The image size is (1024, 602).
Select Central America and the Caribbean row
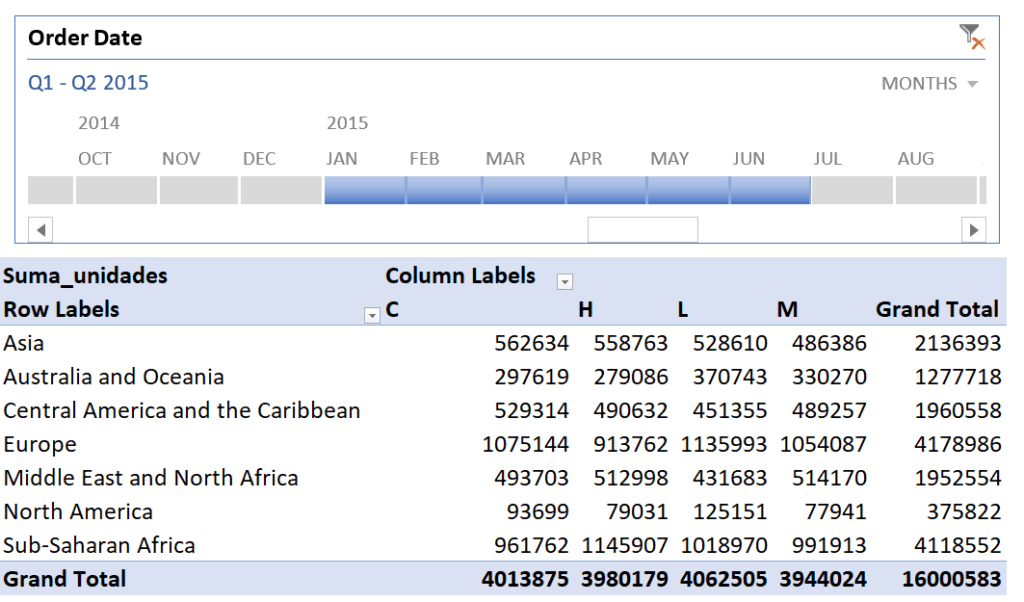click(182, 411)
